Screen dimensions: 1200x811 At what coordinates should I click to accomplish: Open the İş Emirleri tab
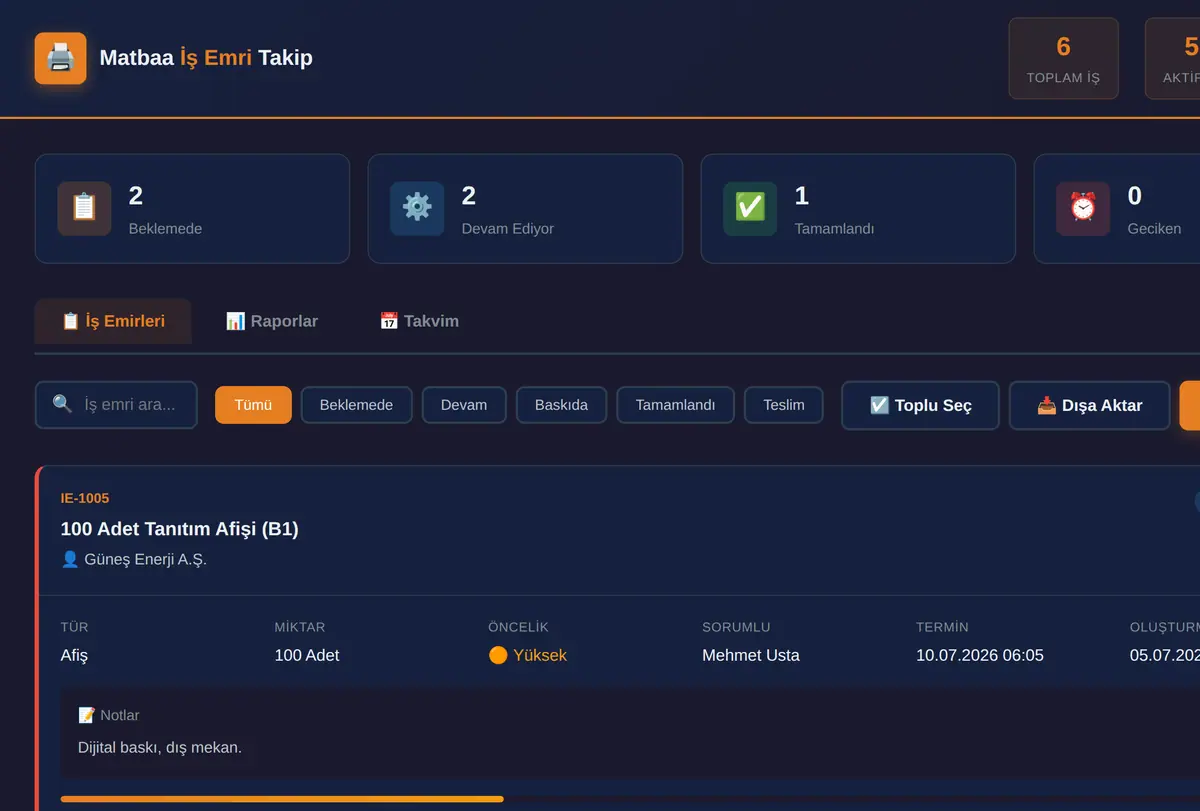113,321
